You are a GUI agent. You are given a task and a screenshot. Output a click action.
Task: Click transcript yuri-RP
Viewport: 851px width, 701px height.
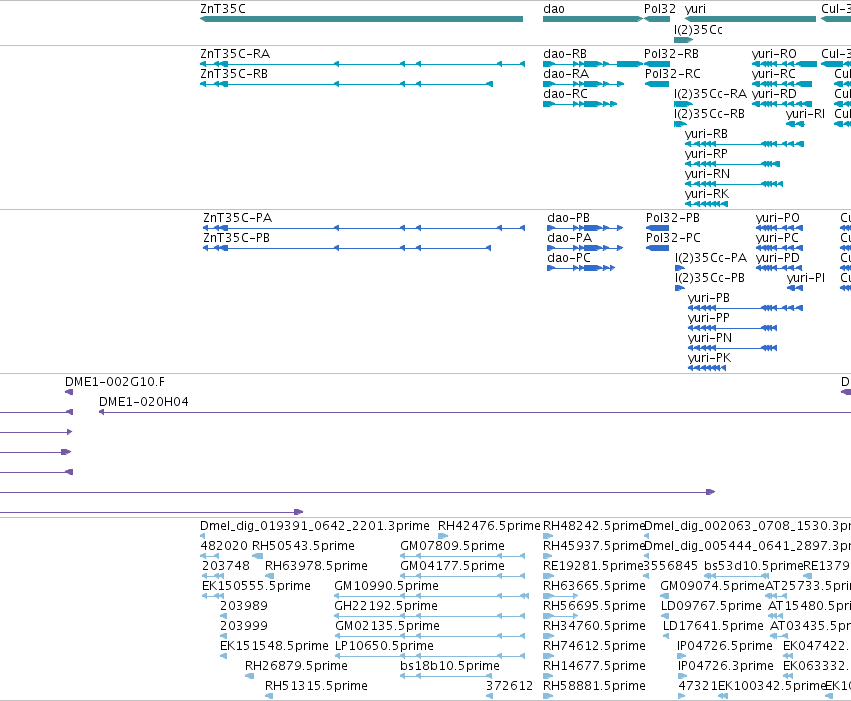point(733,164)
